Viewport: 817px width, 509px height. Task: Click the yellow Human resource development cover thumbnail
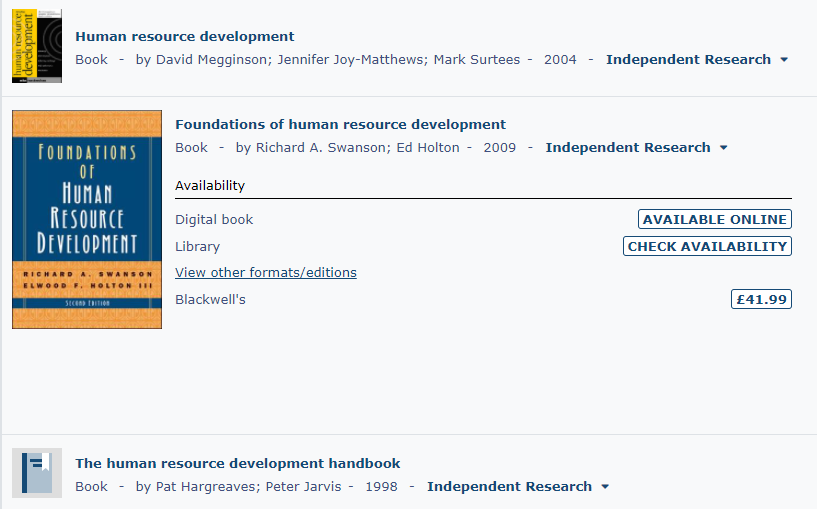[37, 46]
